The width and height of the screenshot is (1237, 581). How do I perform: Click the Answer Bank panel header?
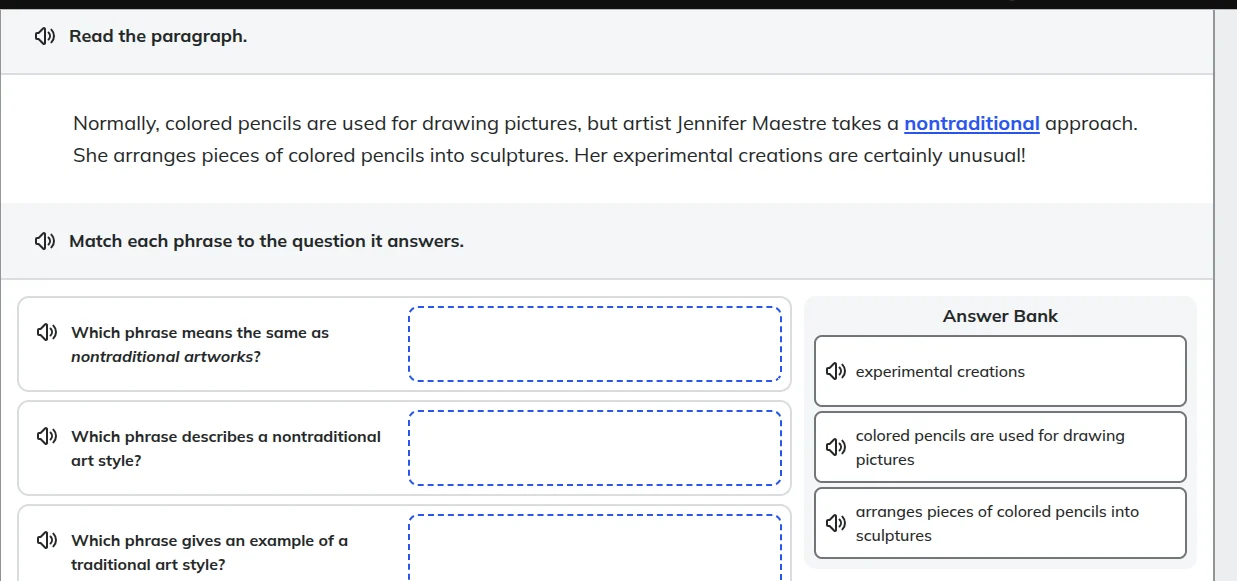point(1000,315)
